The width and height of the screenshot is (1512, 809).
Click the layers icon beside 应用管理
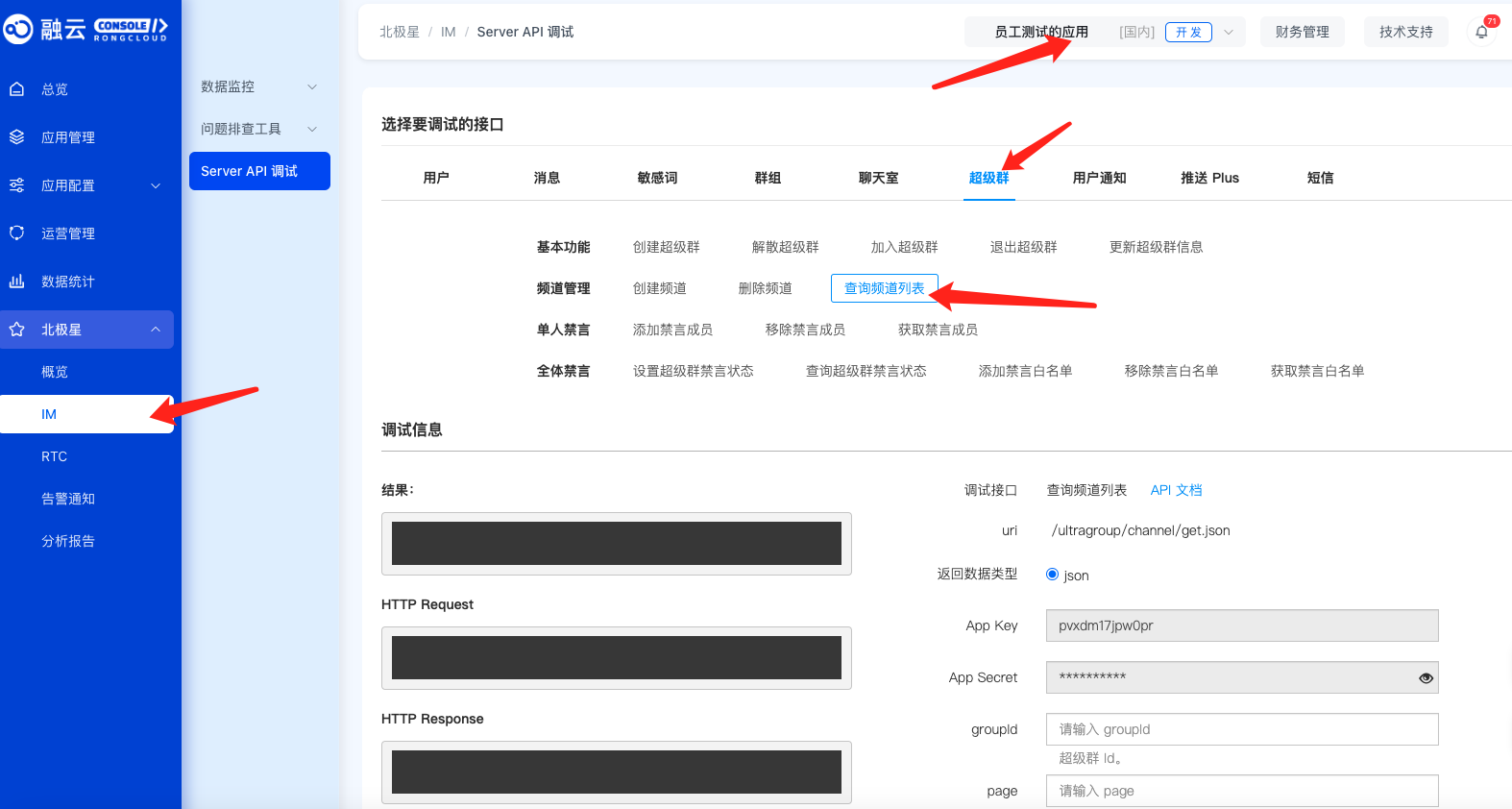pyautogui.click(x=16, y=137)
